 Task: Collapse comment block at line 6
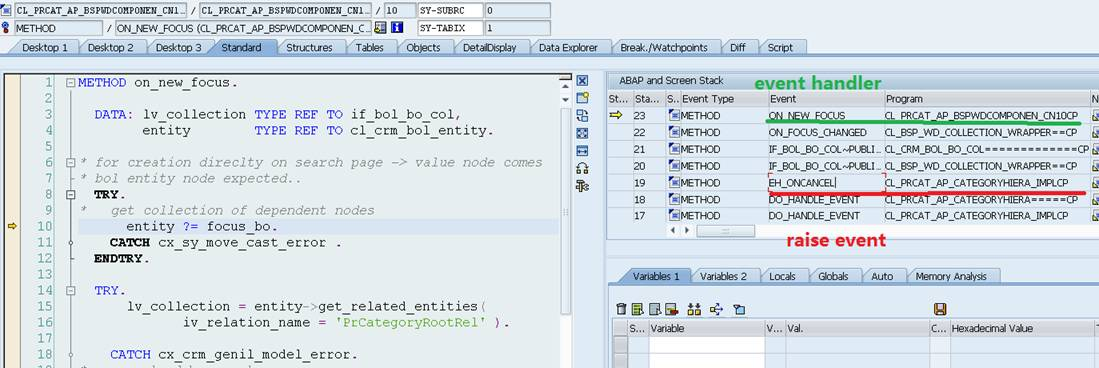pyautogui.click(x=70, y=163)
